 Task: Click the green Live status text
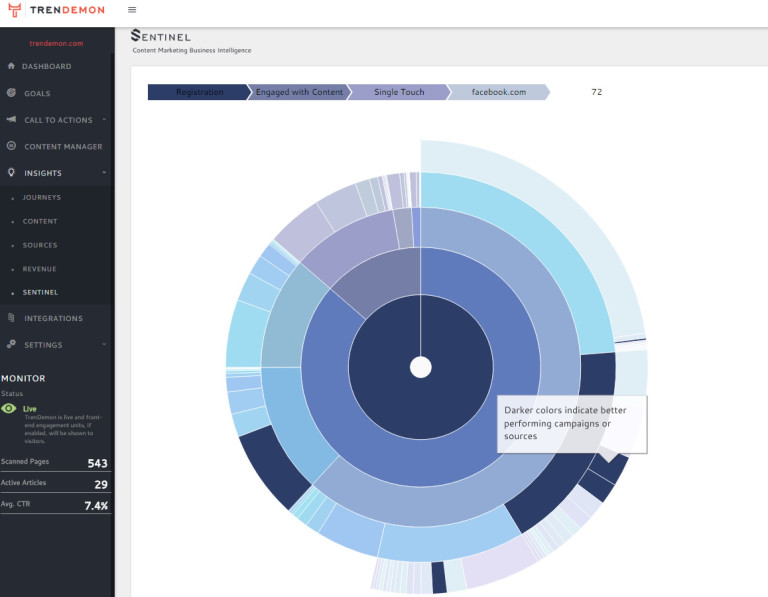pyautogui.click(x=29, y=408)
